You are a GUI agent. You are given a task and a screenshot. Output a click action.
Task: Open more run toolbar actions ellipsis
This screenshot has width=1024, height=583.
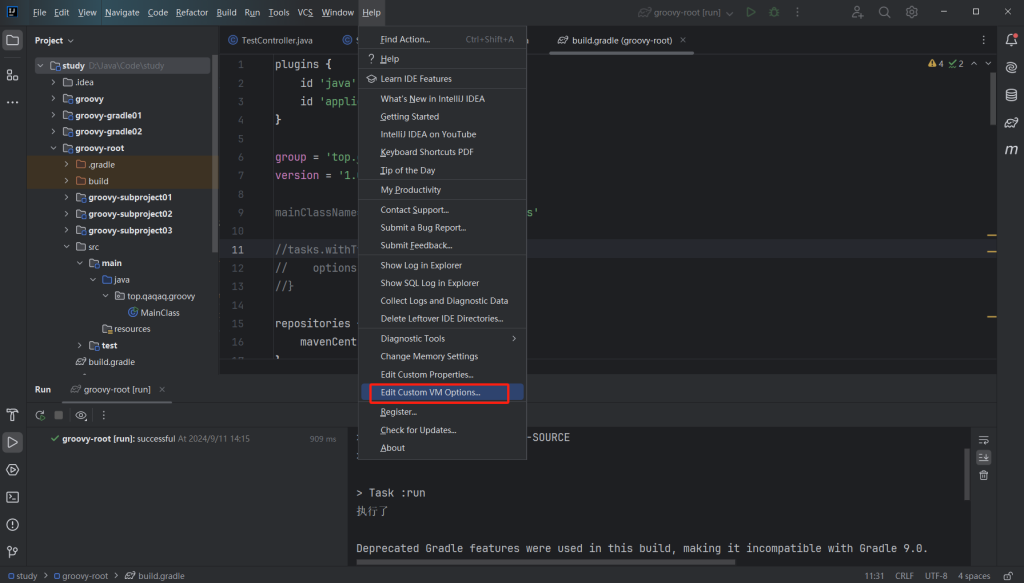click(x=103, y=415)
